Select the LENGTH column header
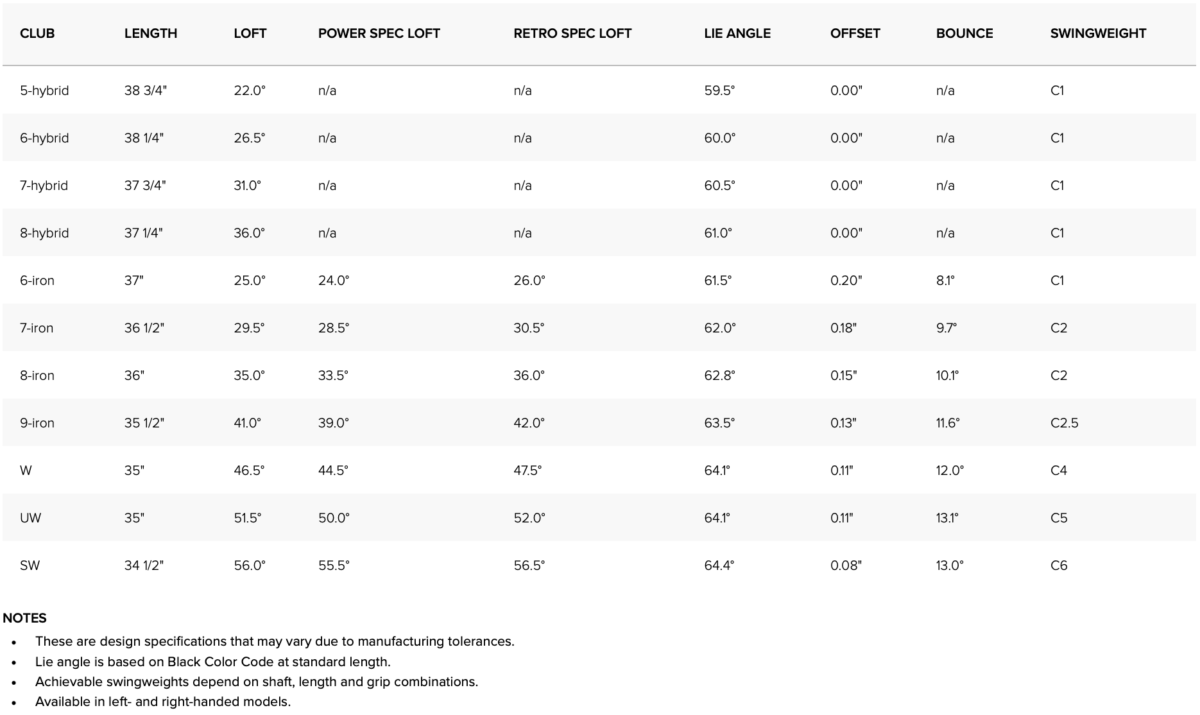Image resolution: width=1200 pixels, height=715 pixels. click(x=151, y=33)
